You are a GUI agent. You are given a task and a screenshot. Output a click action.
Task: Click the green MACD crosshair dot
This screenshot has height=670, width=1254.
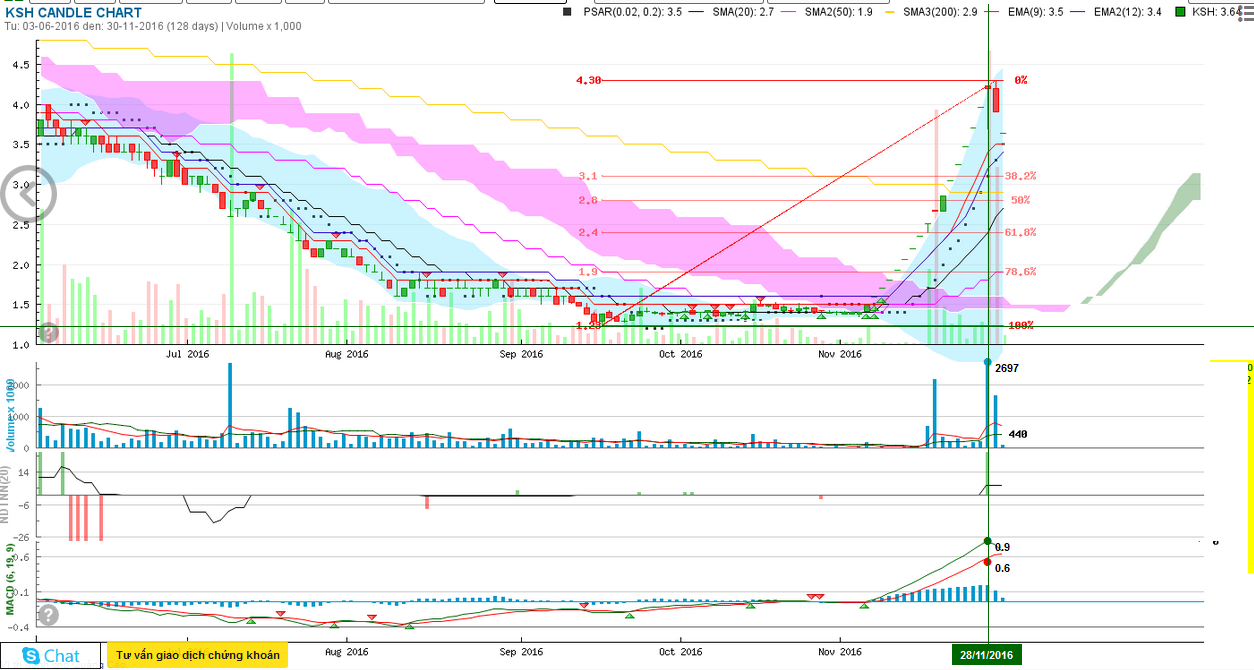[x=988, y=542]
